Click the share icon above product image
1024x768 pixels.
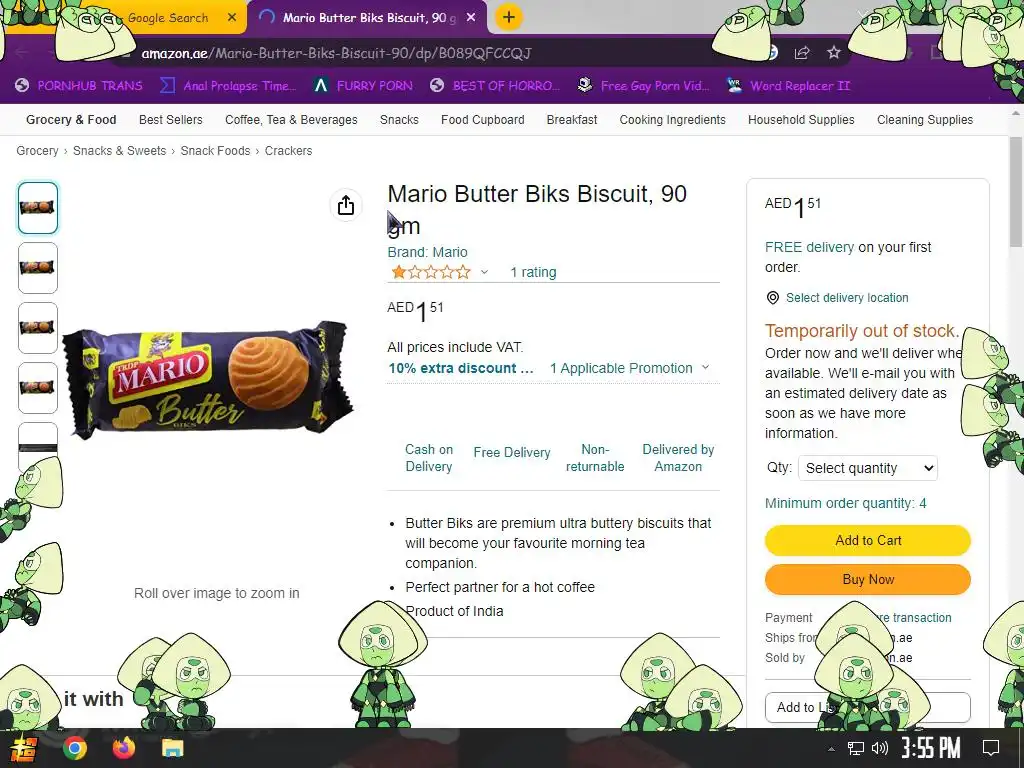point(345,205)
